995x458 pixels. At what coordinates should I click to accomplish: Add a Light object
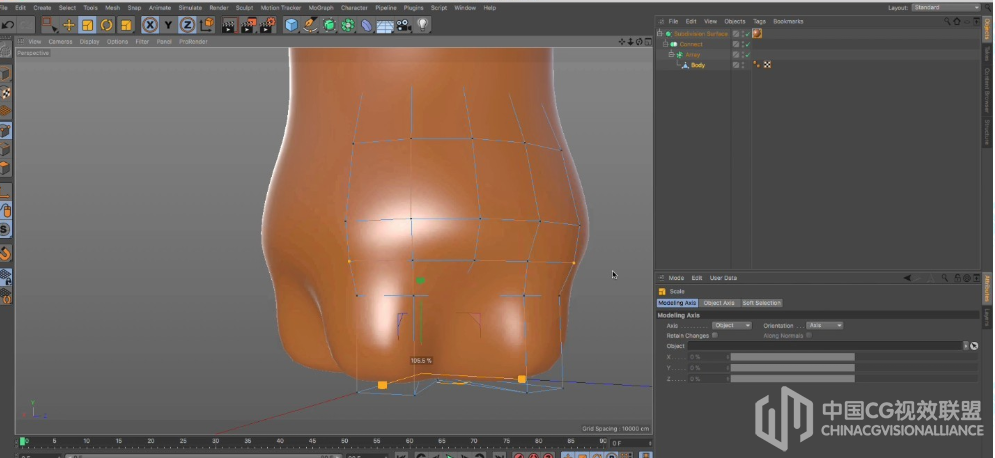(x=423, y=25)
